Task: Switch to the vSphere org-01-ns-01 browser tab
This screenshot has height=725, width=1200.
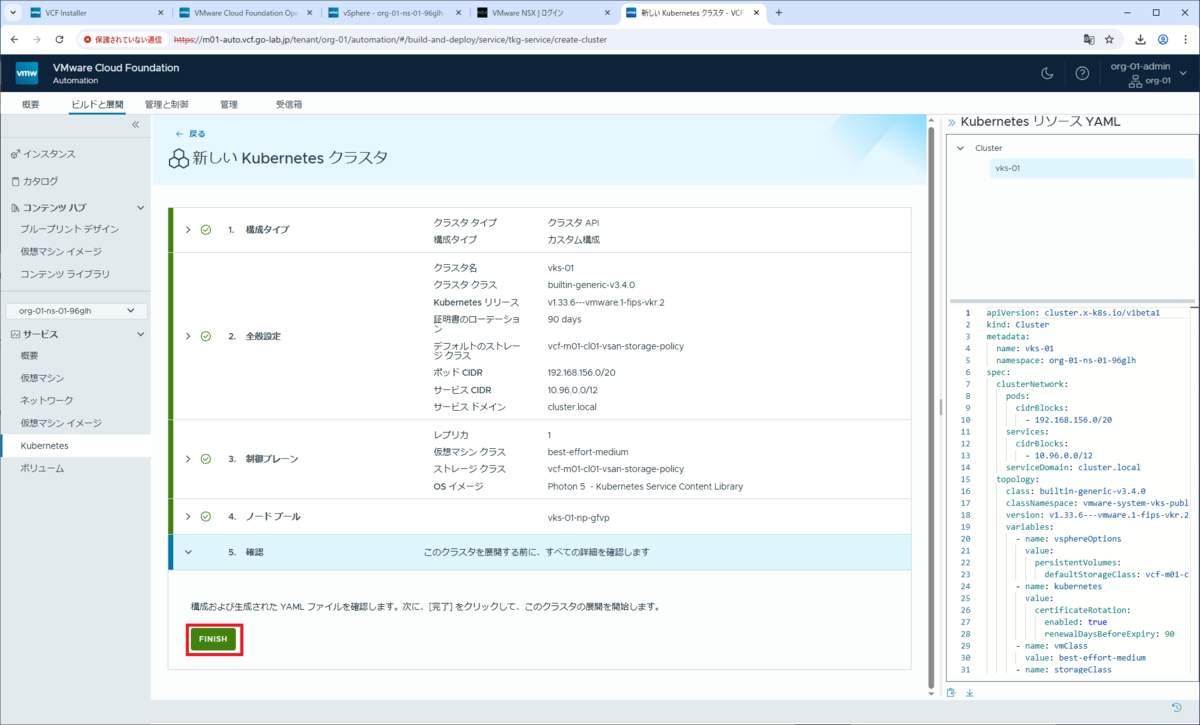Action: click(395, 13)
